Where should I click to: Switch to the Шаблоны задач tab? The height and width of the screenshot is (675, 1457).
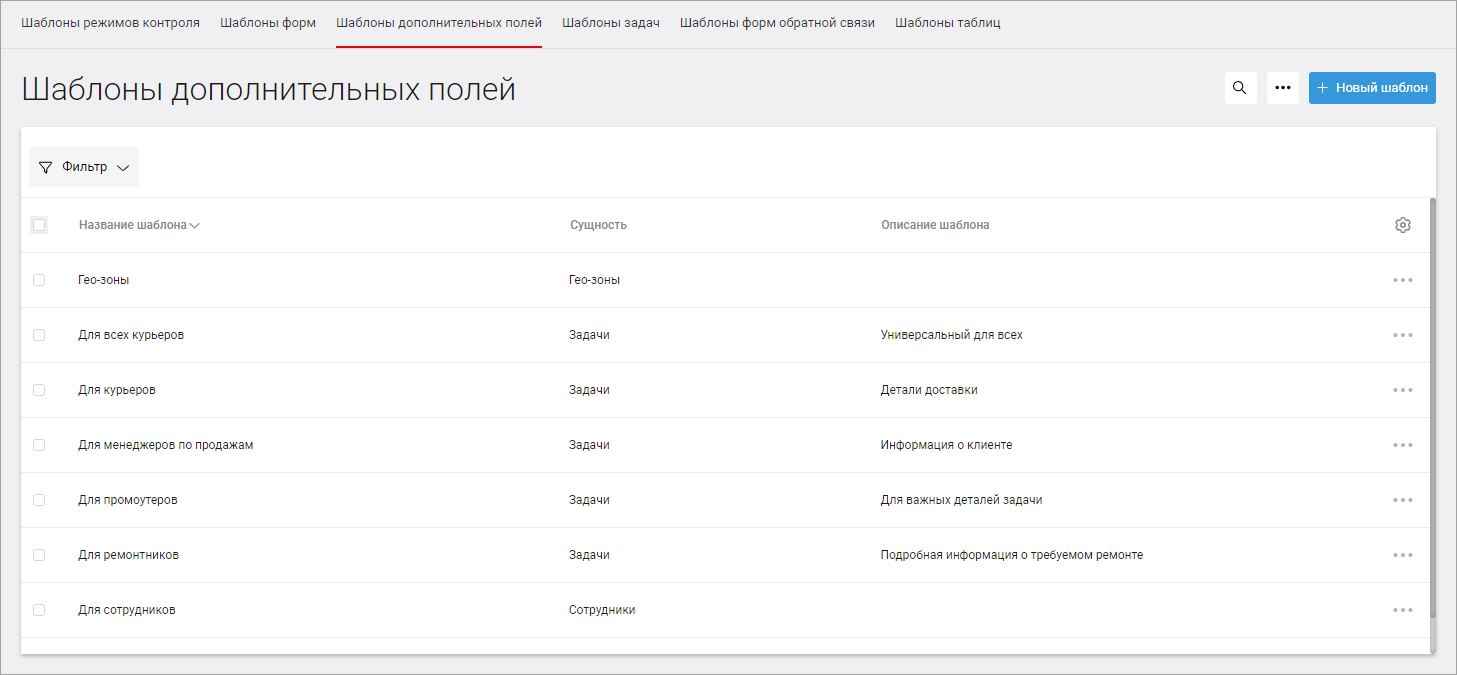pos(611,20)
